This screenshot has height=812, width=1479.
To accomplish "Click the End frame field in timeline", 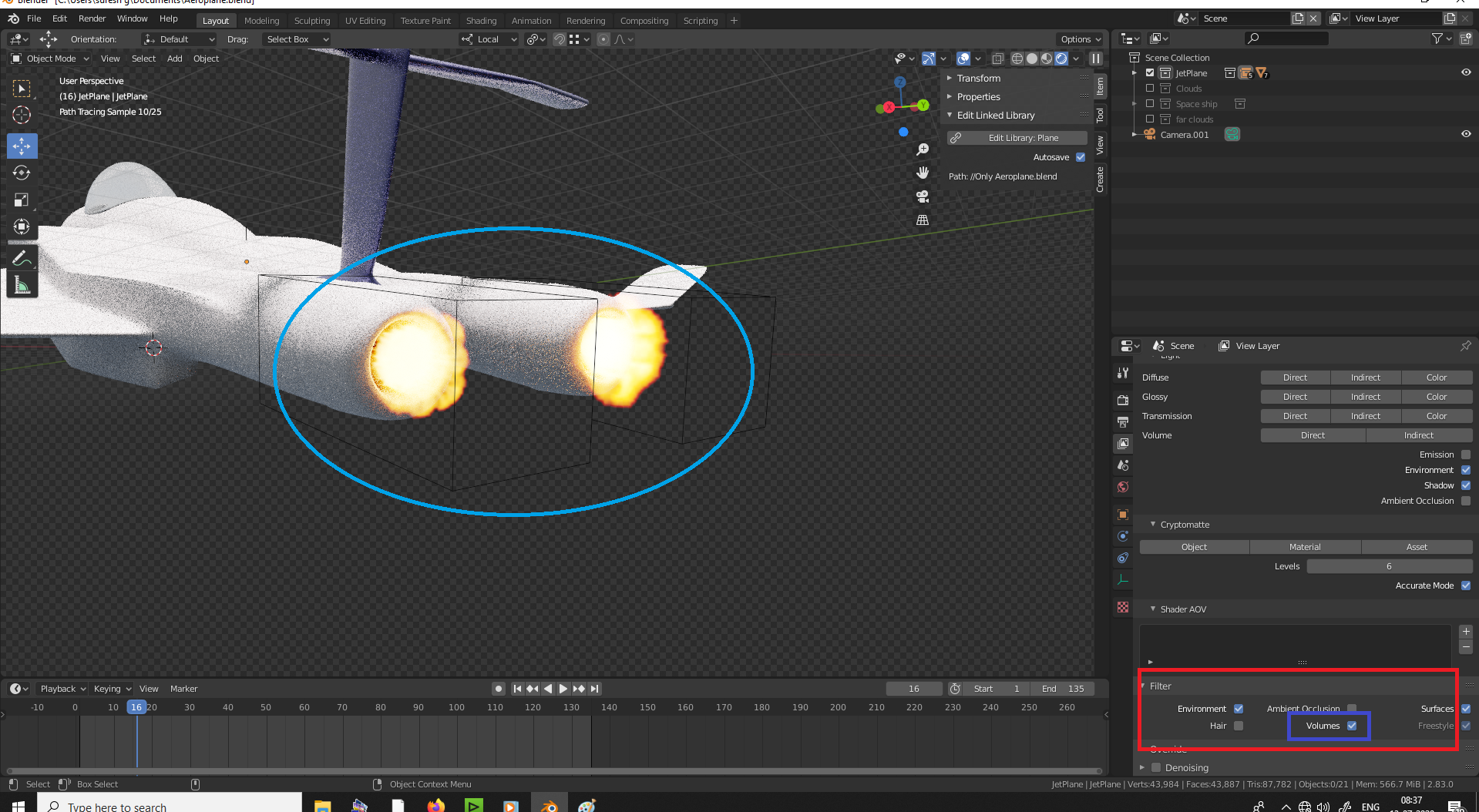I will click(1062, 689).
